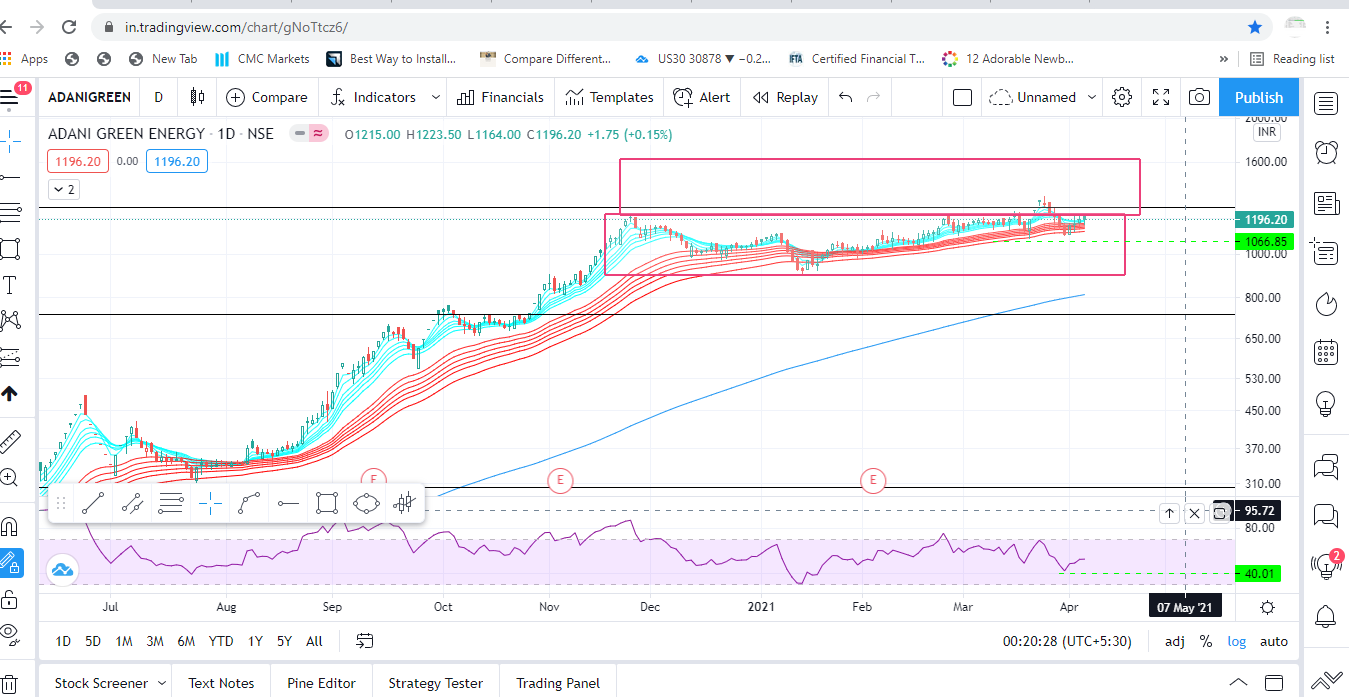
Task: Show more bookmarks with the chevron overflow
Action: click(x=1224, y=59)
